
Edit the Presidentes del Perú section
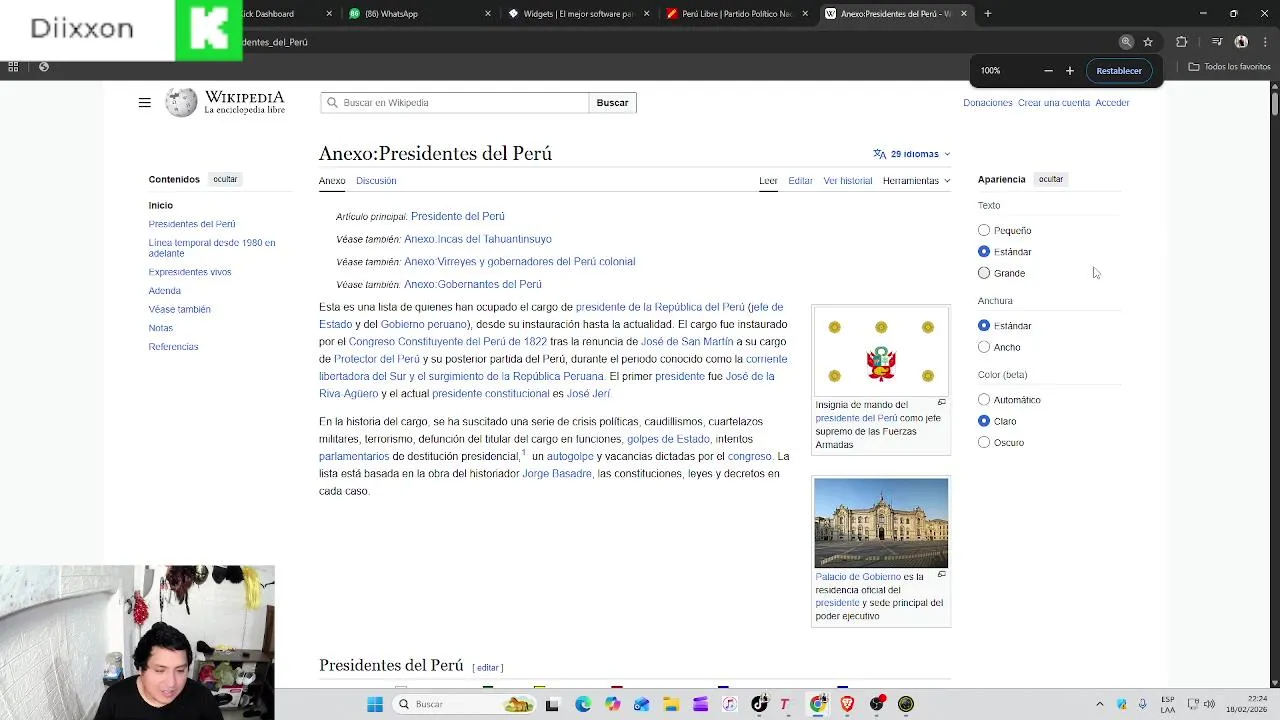coord(488,667)
